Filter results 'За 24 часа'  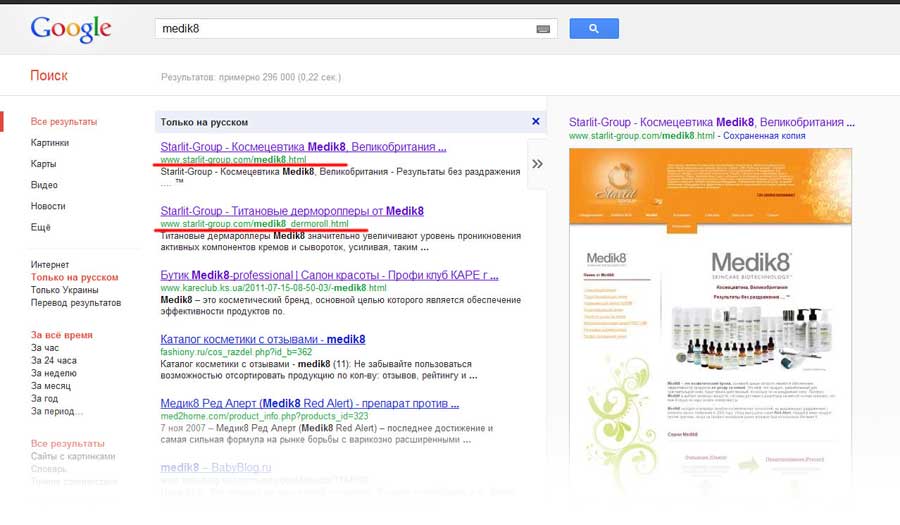point(53,360)
